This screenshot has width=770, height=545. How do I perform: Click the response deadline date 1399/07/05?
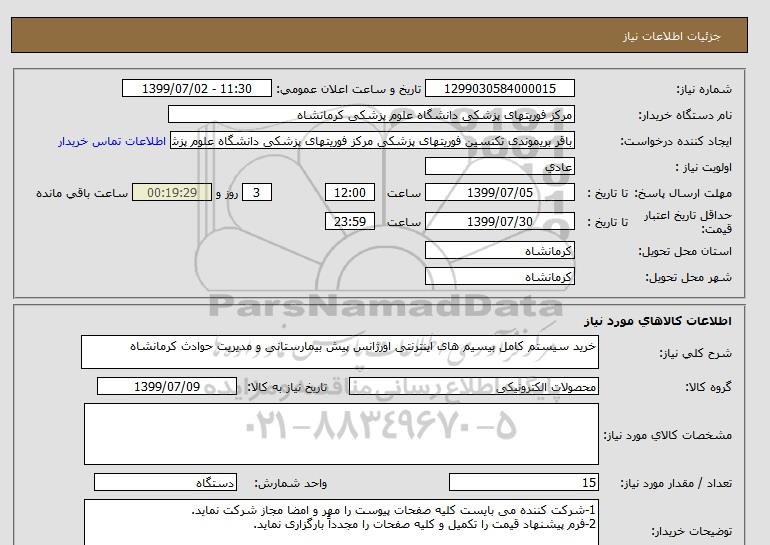pos(499,192)
